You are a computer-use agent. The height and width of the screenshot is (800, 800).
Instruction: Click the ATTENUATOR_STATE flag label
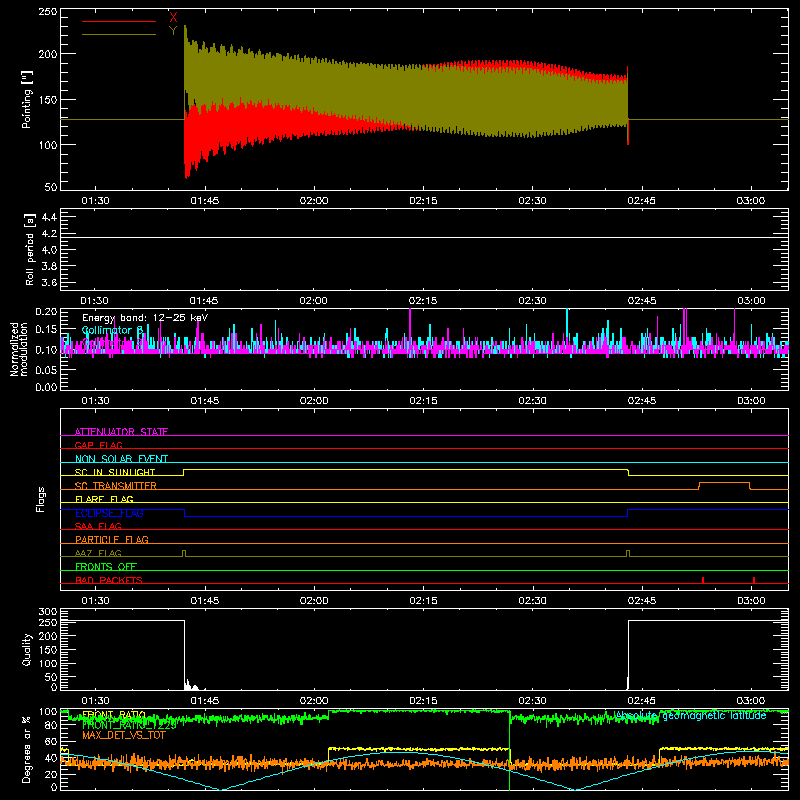pos(121,432)
